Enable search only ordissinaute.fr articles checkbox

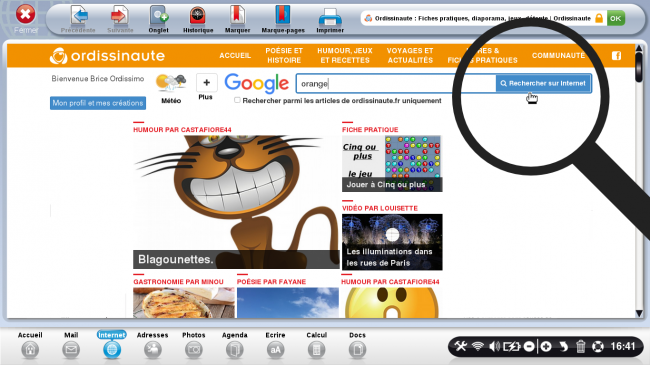point(237,100)
